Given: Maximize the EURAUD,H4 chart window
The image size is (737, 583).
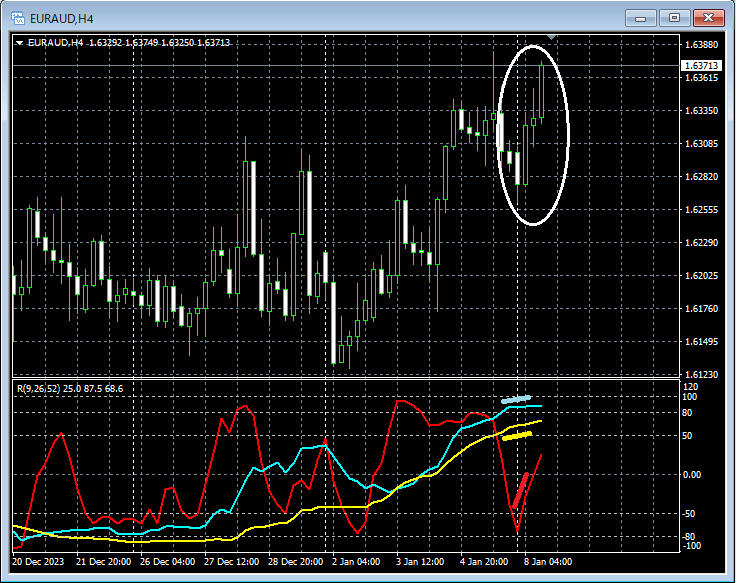Looking at the screenshot, I should click(674, 18).
